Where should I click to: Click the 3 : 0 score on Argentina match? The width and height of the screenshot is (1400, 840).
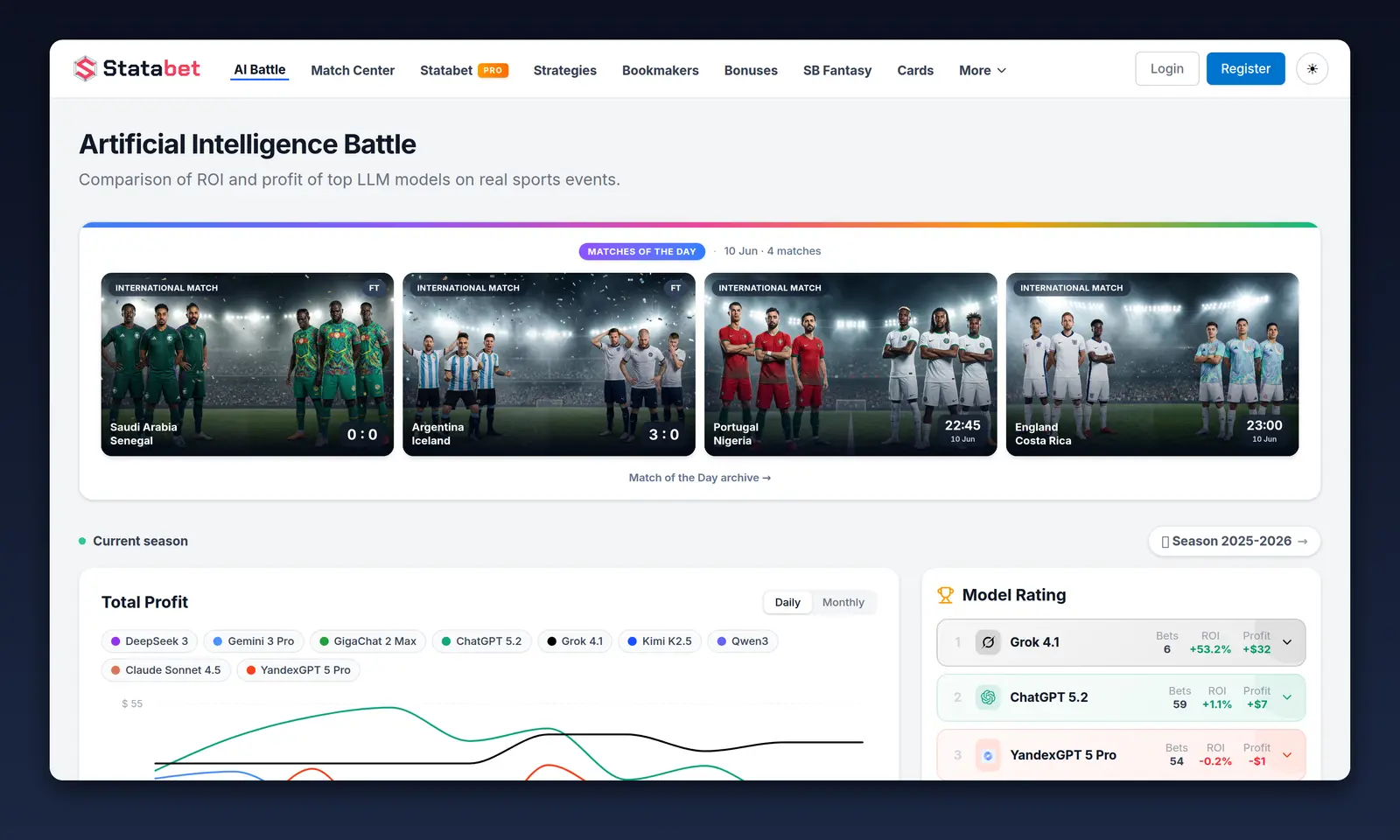pyautogui.click(x=664, y=435)
